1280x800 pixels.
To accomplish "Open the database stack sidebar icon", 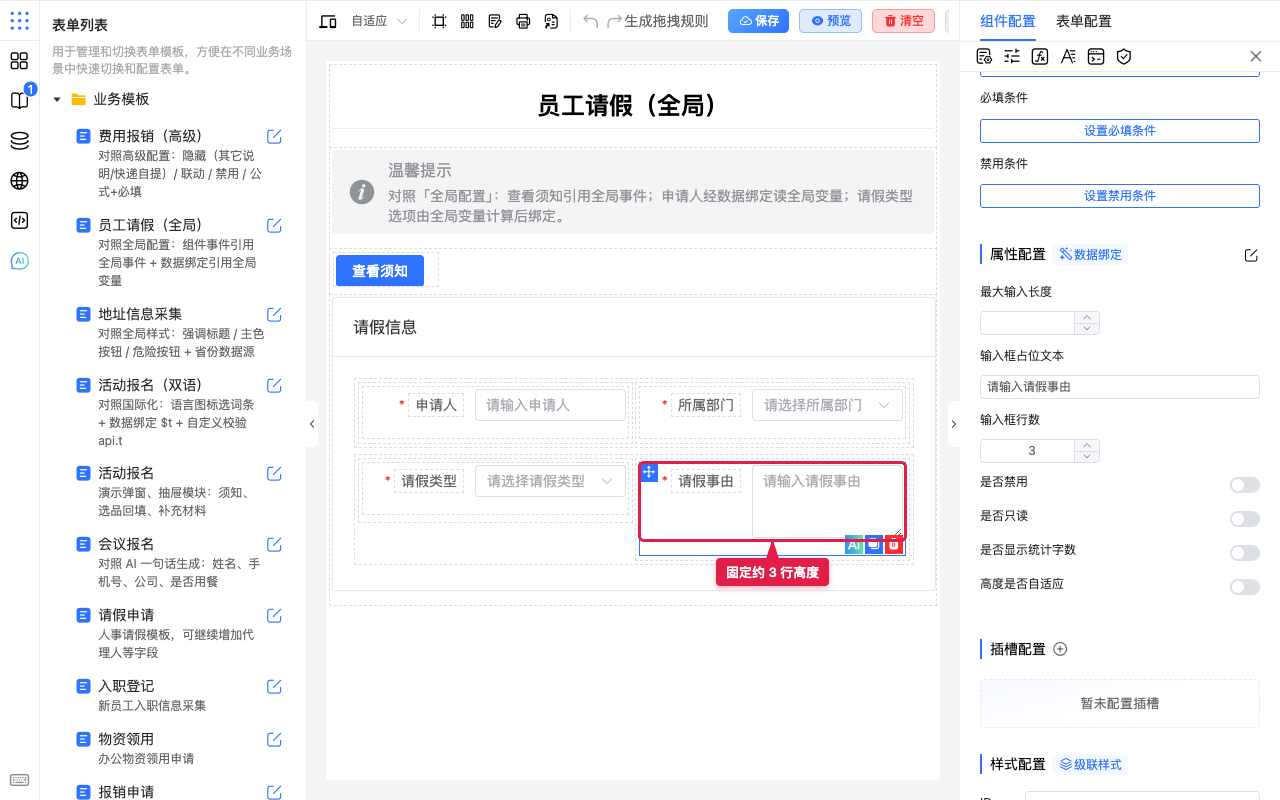I will pyautogui.click(x=19, y=141).
